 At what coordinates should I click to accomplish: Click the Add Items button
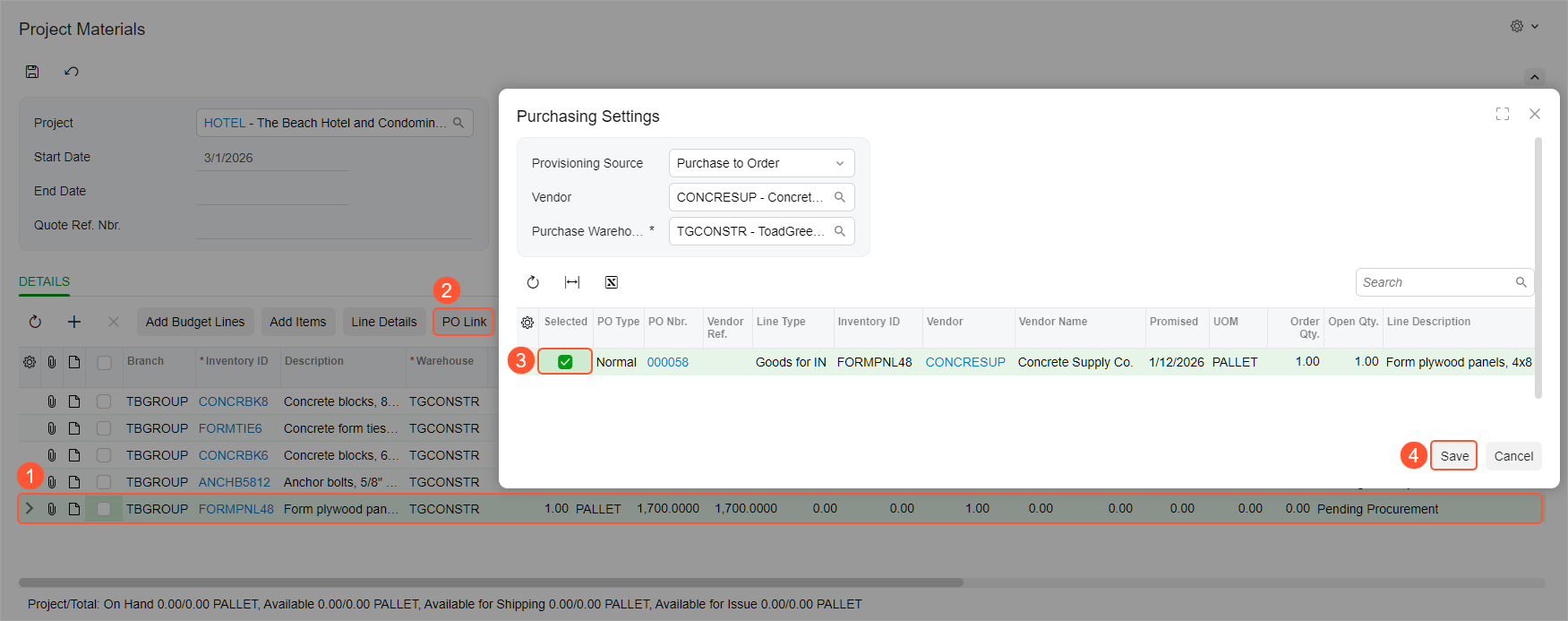[x=298, y=322]
